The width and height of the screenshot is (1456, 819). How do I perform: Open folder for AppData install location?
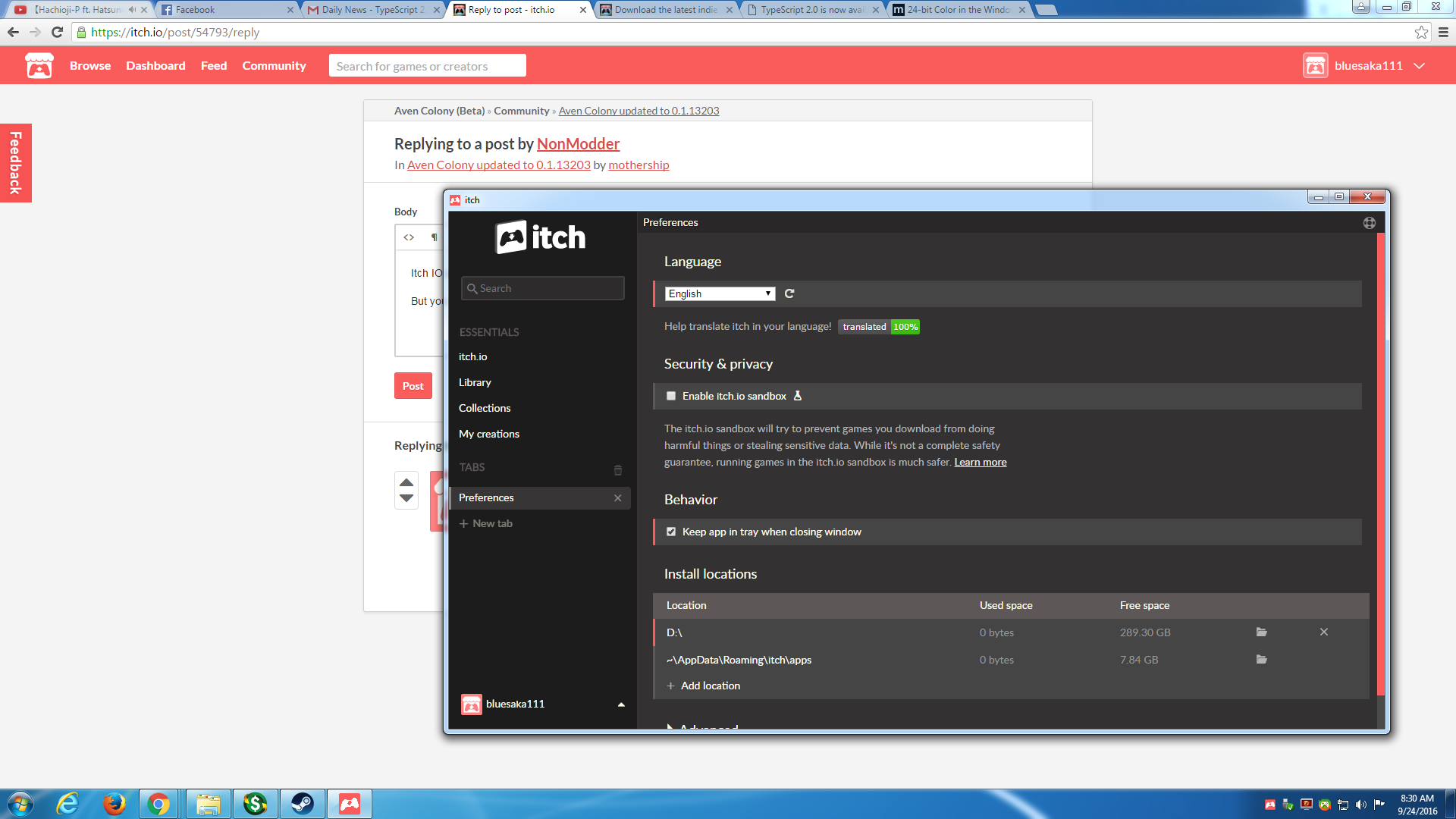(1262, 660)
